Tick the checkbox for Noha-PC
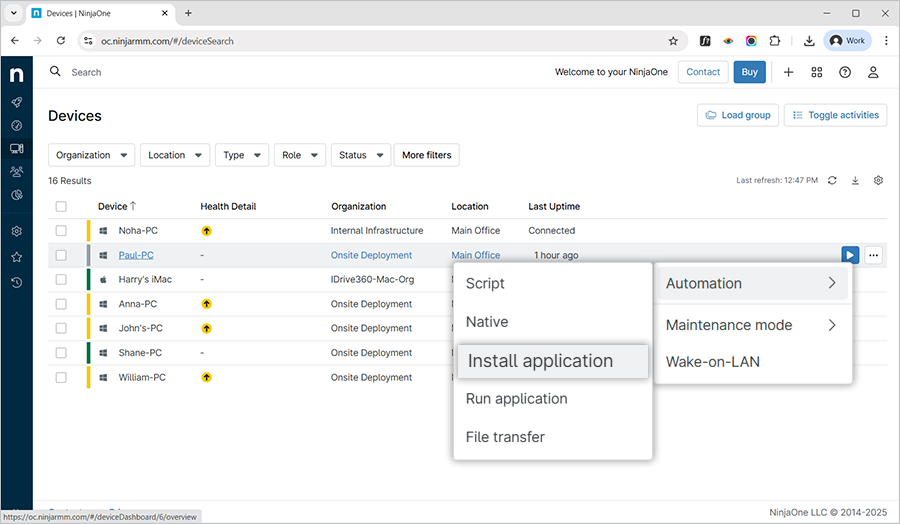900x524 pixels. tap(61, 231)
